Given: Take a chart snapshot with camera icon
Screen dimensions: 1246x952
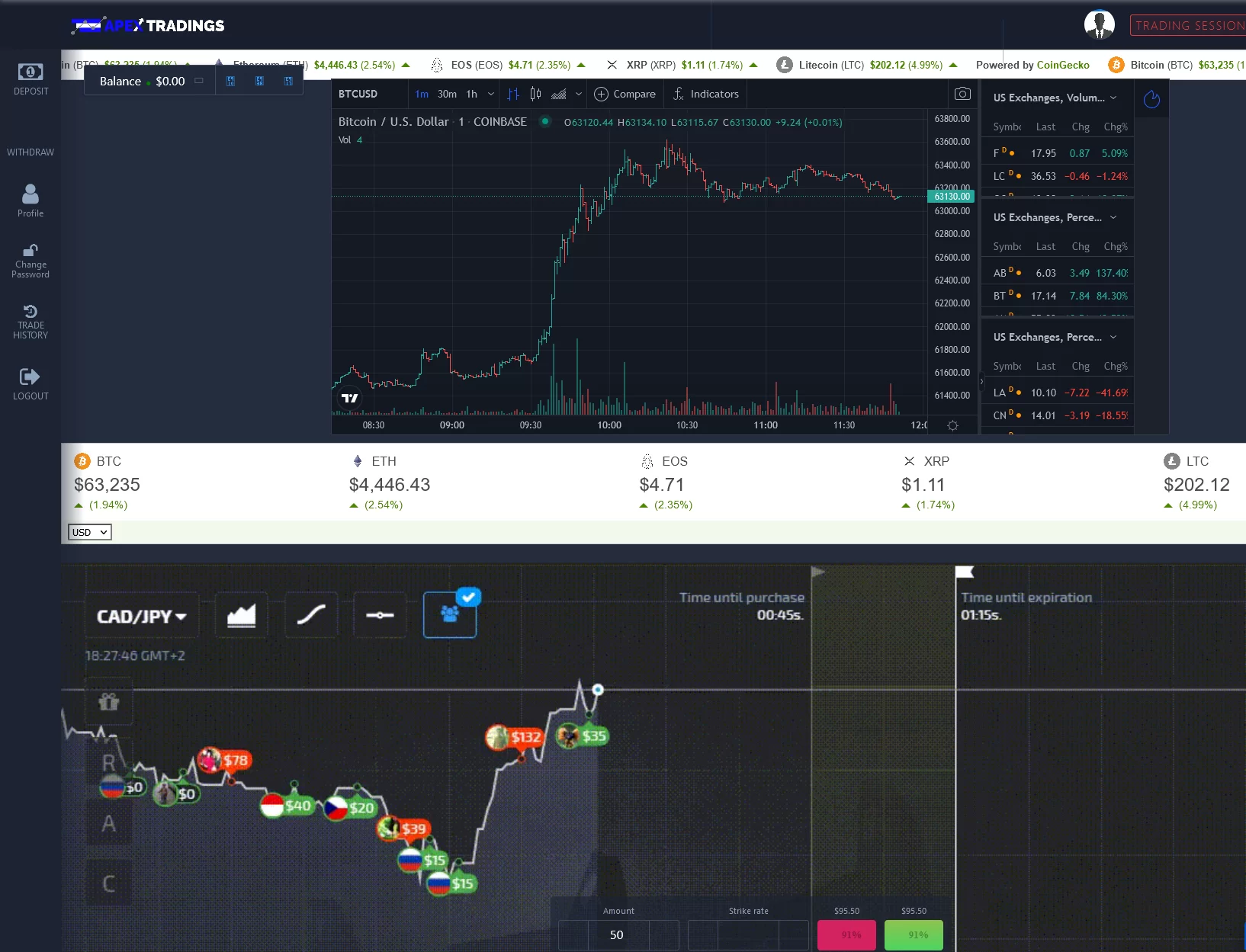Looking at the screenshot, I should [962, 94].
